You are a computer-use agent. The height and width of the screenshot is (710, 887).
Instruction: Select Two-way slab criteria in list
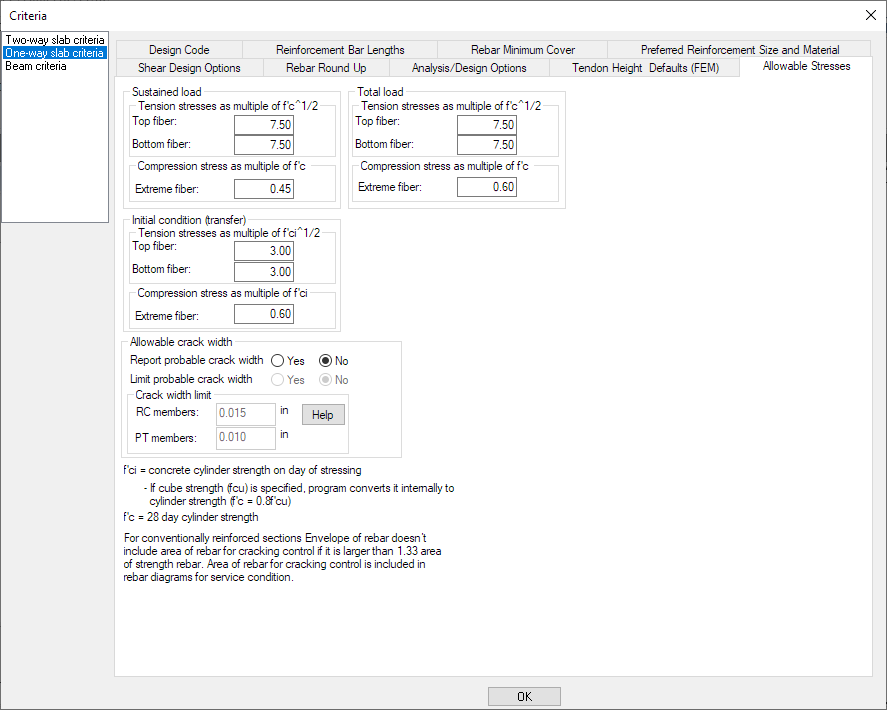pos(54,40)
